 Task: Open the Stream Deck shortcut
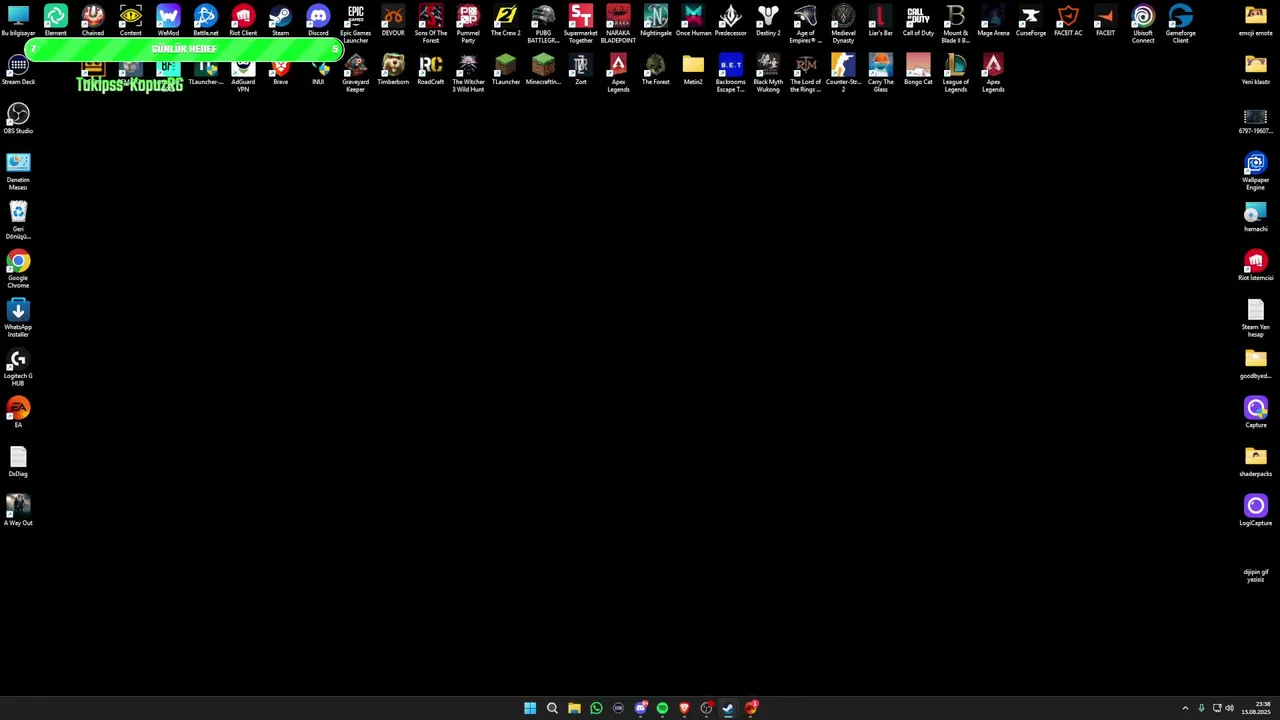(18, 70)
